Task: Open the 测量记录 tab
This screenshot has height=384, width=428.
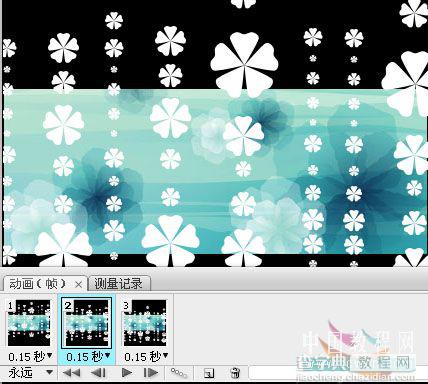Action: (x=118, y=284)
